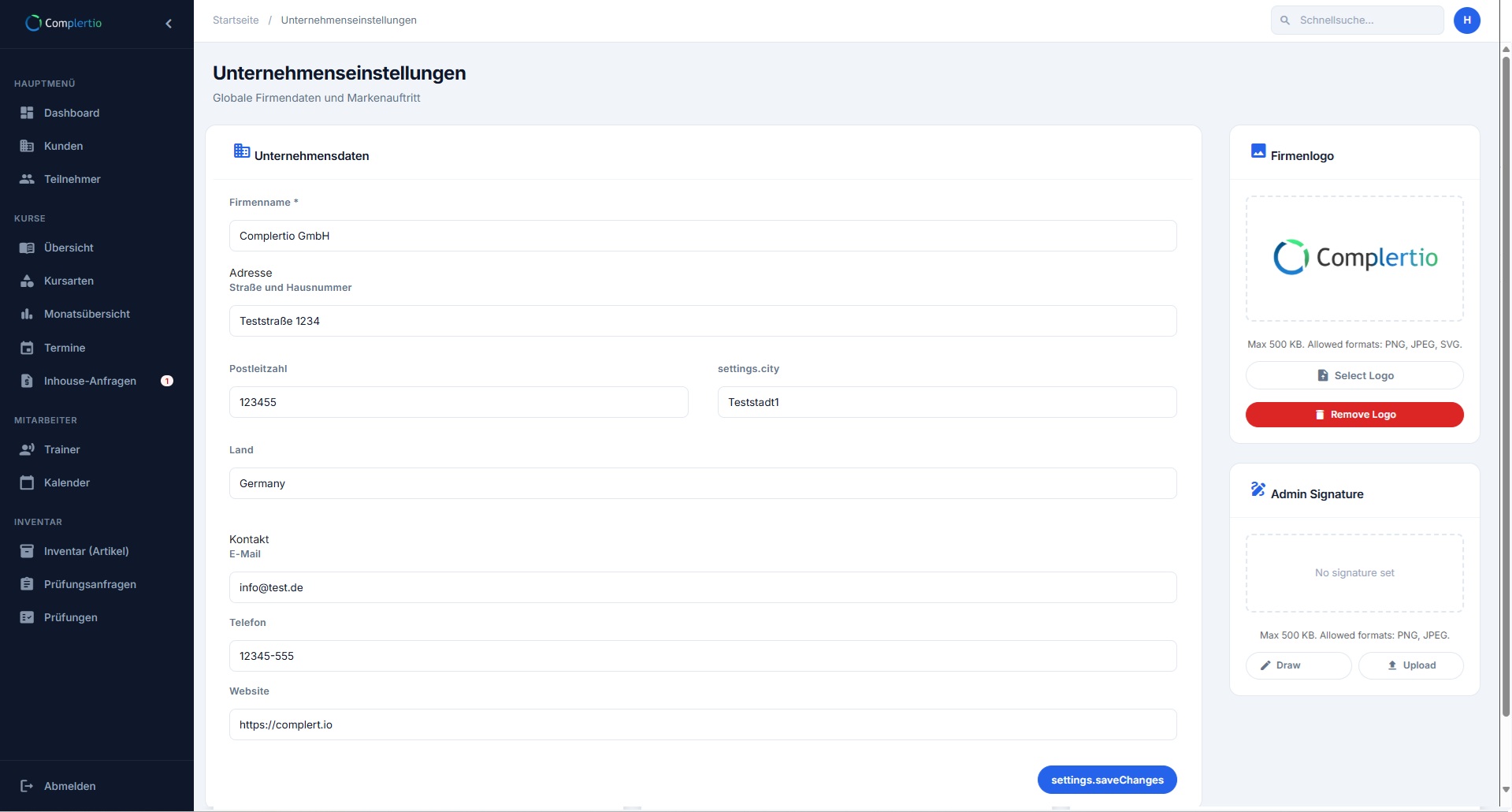Click the No signature set placeholder area
This screenshot has height=812, width=1512.
pyautogui.click(x=1354, y=573)
